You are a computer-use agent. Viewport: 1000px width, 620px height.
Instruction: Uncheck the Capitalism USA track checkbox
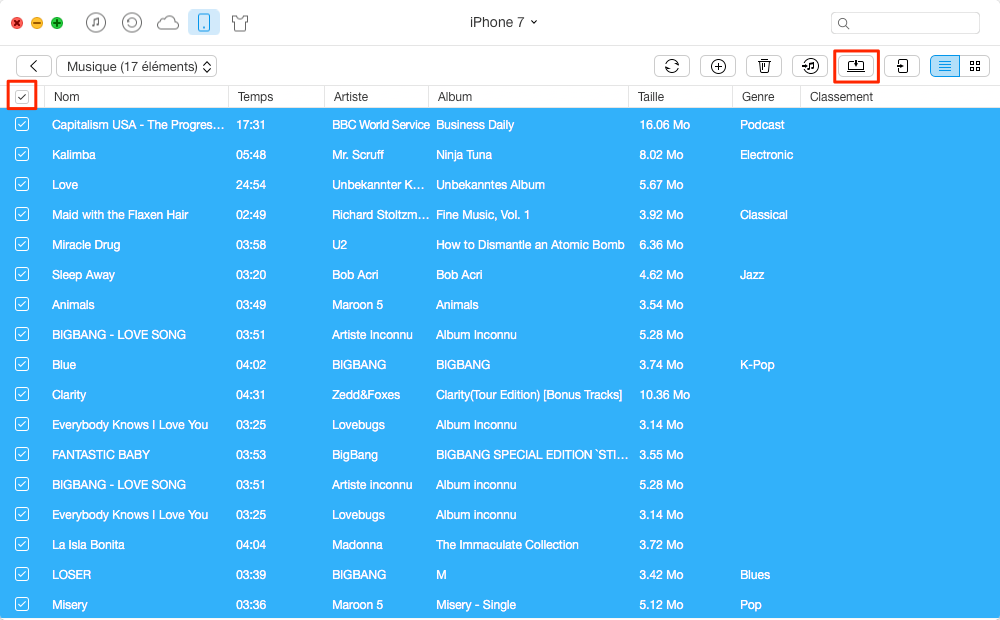click(x=22, y=124)
